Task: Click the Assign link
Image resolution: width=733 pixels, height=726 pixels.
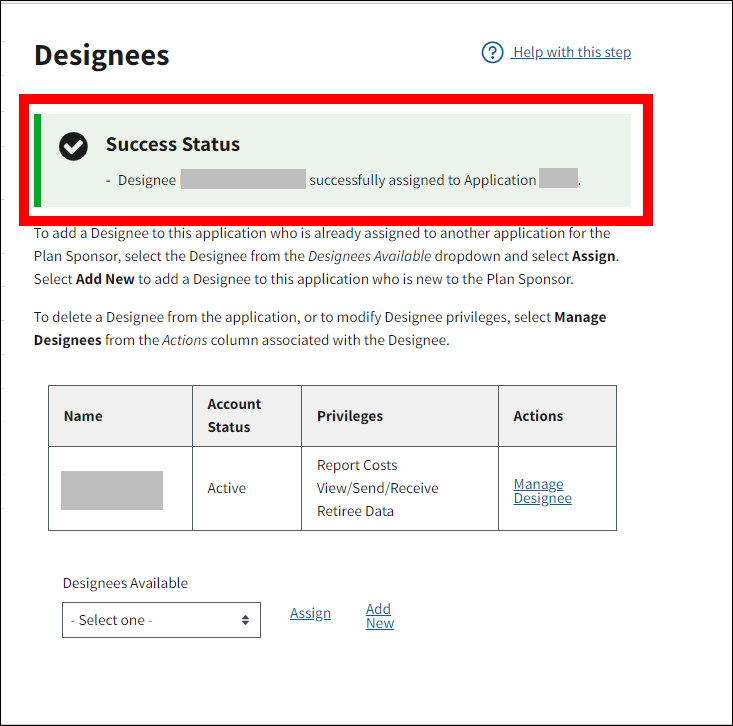Action: (x=310, y=613)
